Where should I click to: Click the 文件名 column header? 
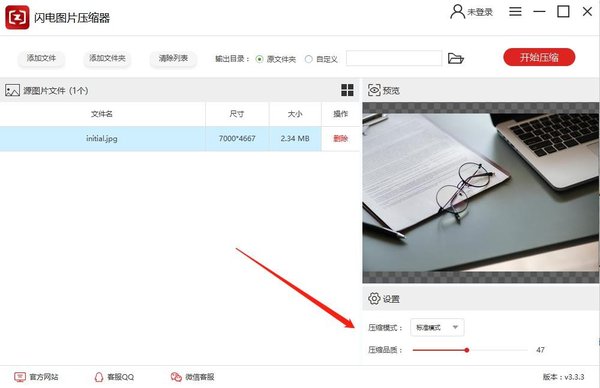pyautogui.click(x=102, y=114)
